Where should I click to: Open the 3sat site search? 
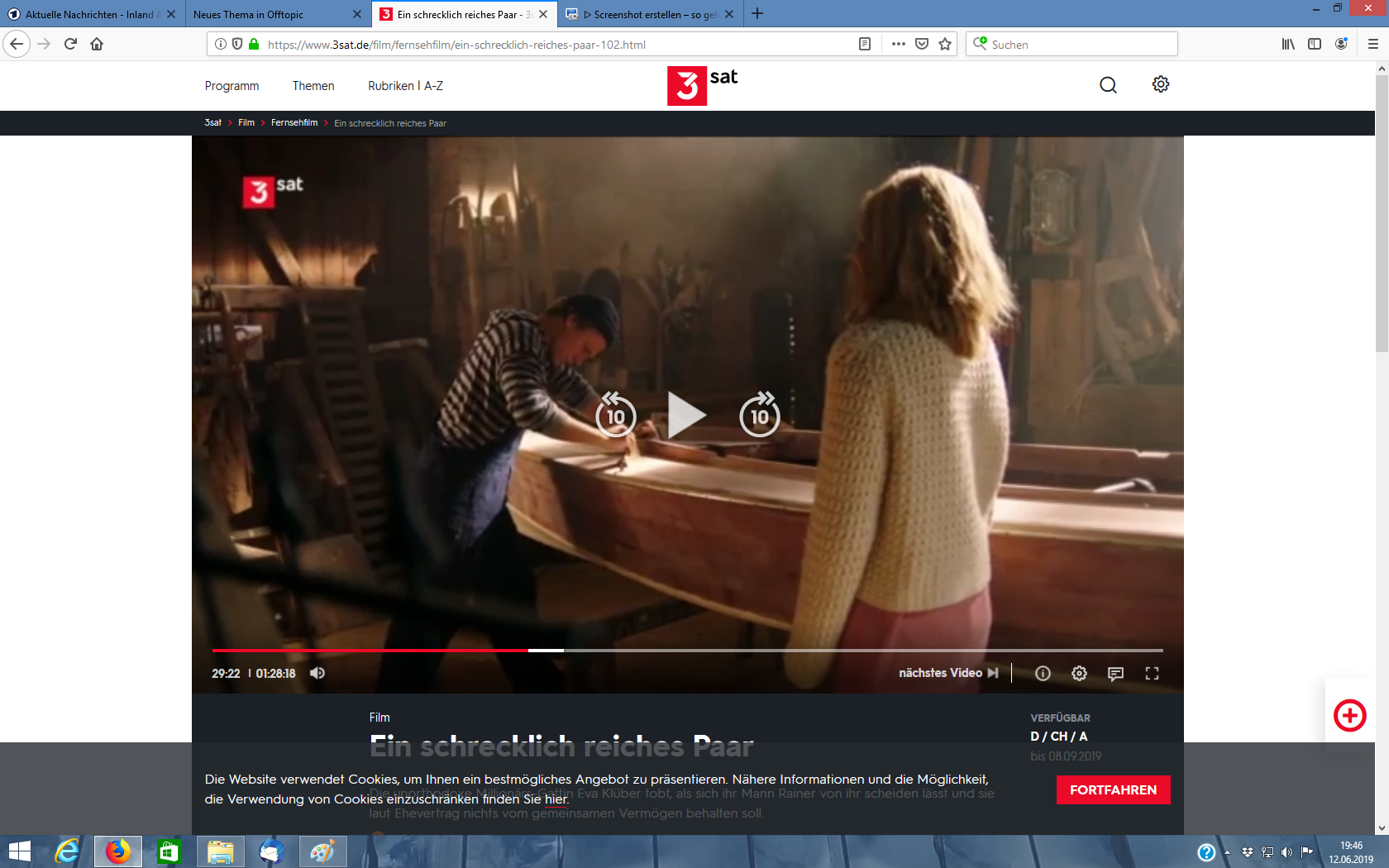point(1108,85)
